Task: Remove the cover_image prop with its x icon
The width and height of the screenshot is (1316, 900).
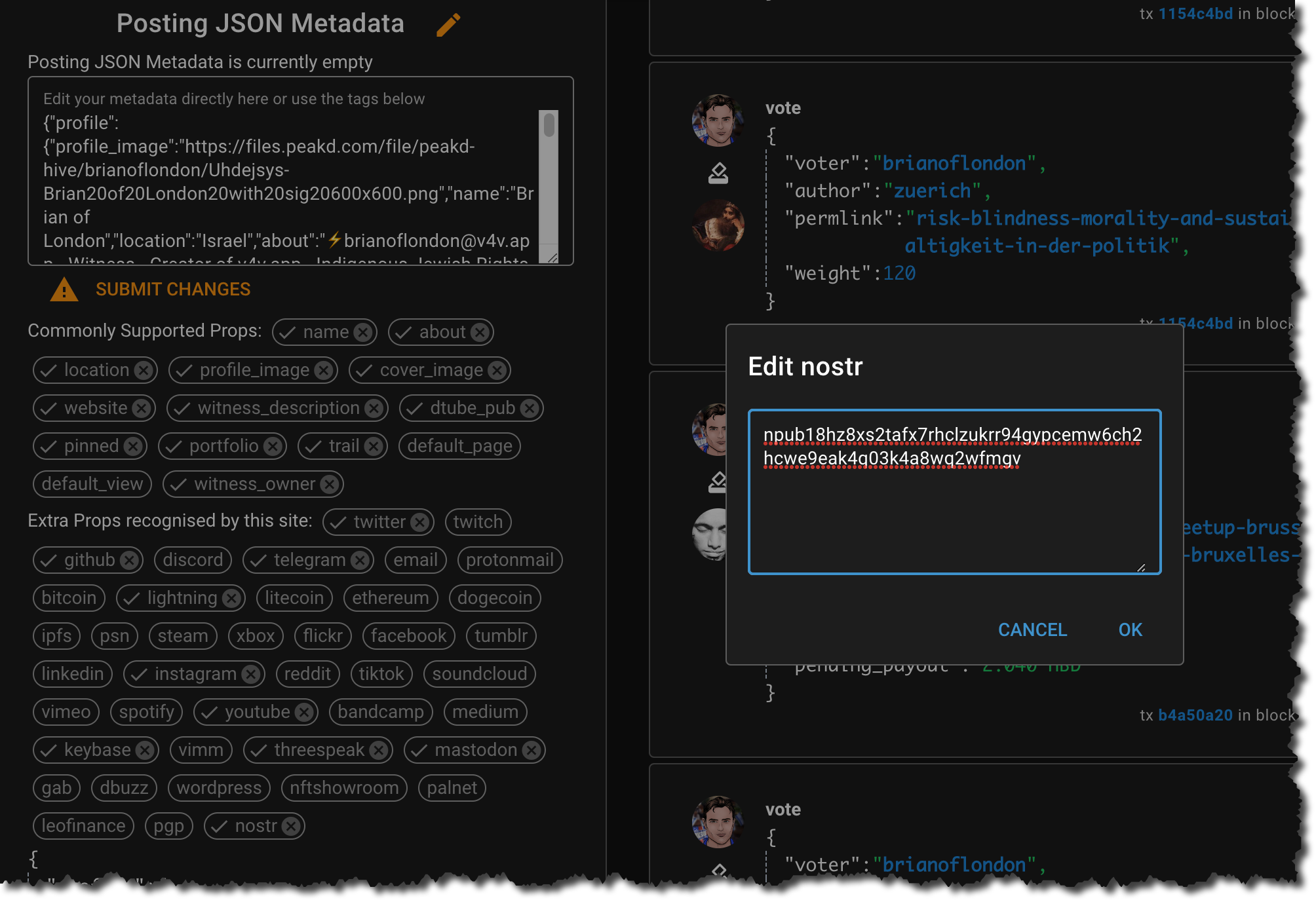Action: tap(497, 370)
